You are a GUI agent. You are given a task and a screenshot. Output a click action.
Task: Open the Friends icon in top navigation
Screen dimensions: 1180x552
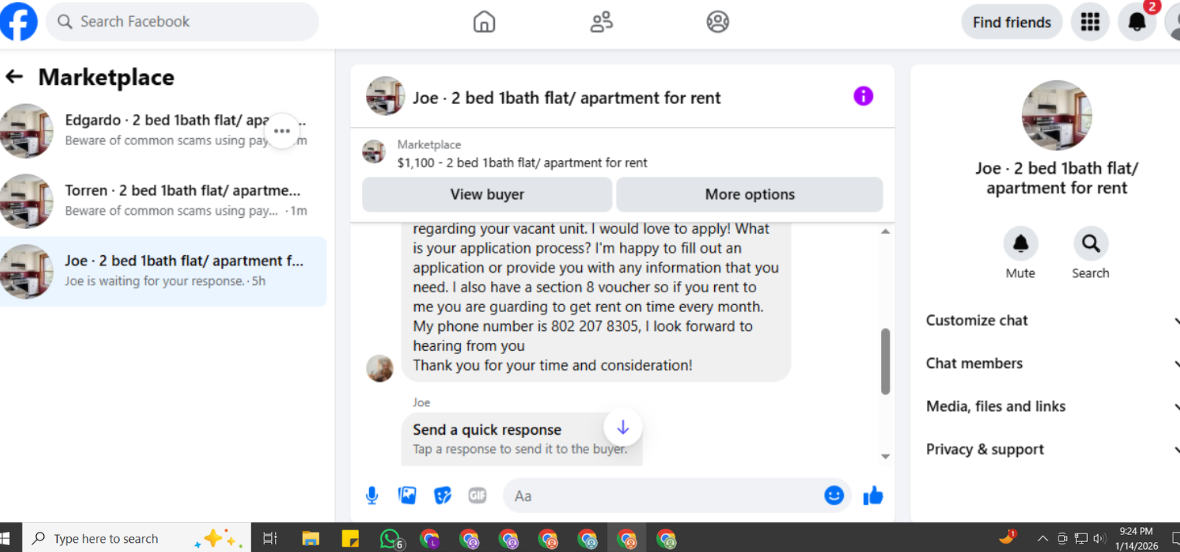pos(601,22)
